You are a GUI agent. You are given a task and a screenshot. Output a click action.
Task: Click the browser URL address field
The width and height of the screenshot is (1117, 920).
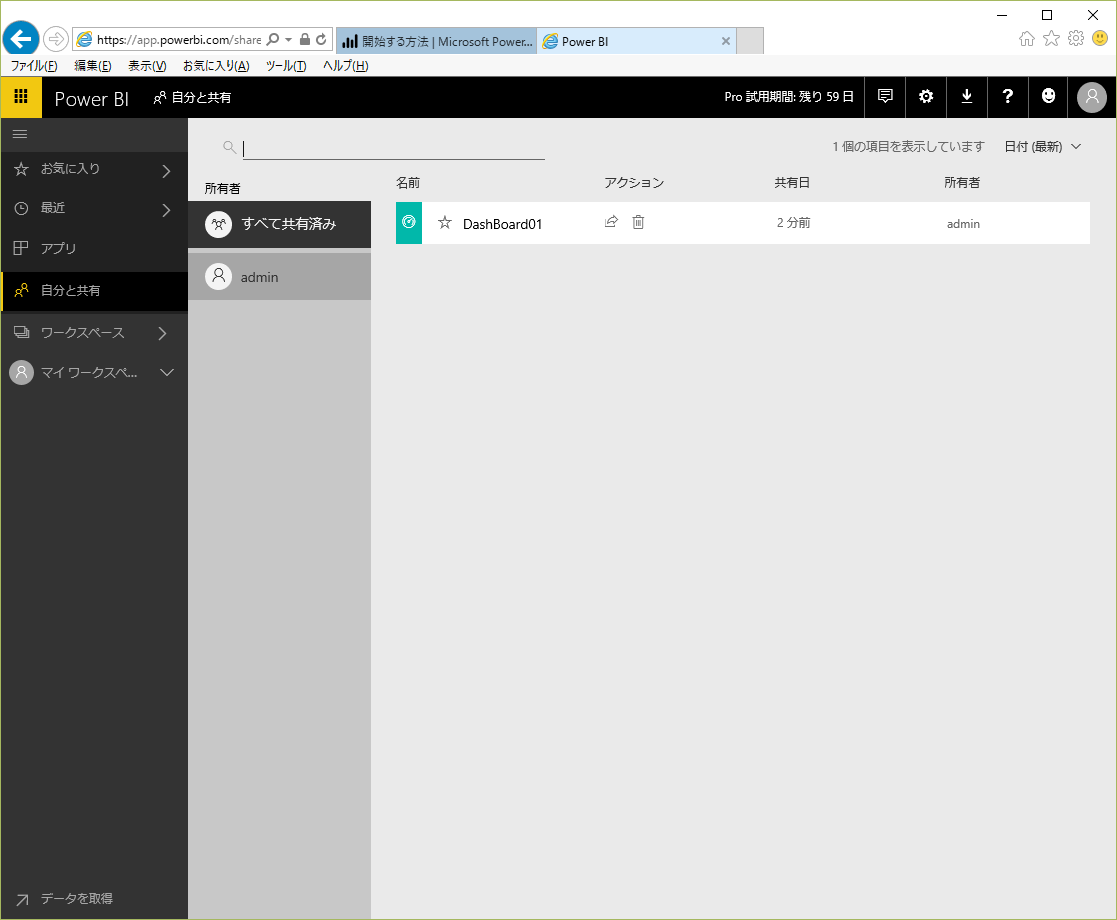click(x=179, y=40)
